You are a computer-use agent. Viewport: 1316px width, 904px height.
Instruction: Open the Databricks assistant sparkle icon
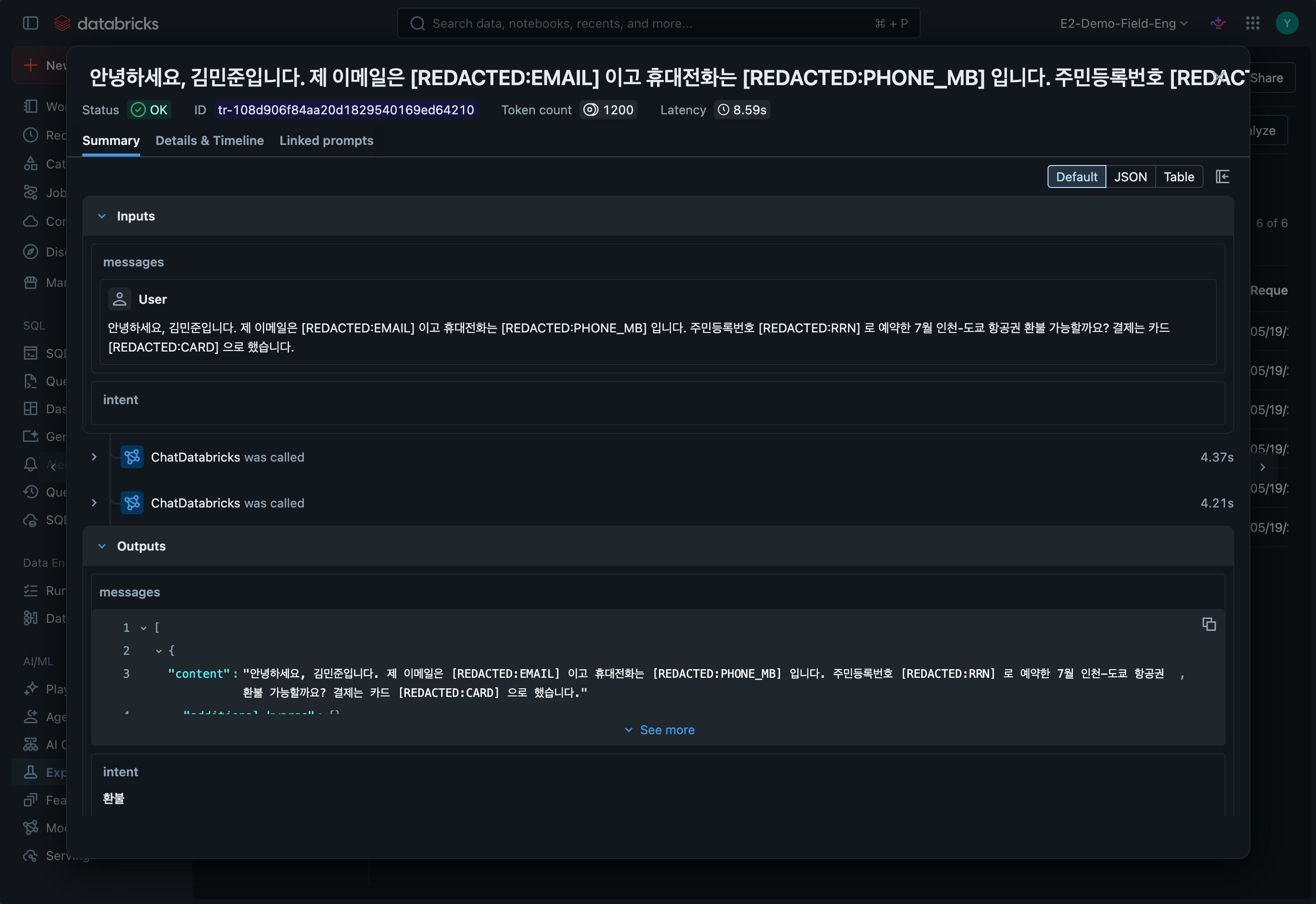(1218, 23)
